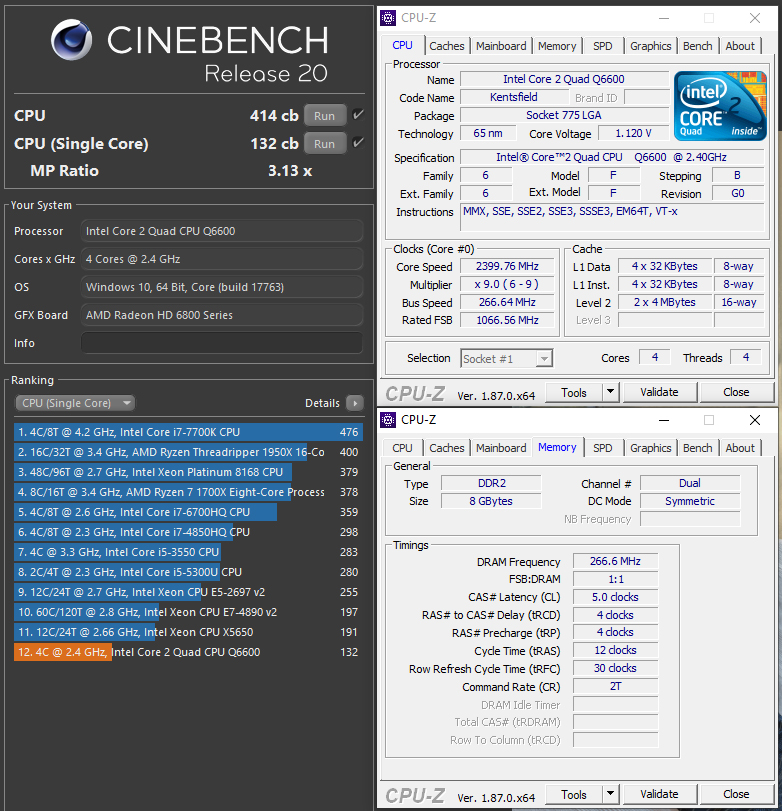The width and height of the screenshot is (782, 811).
Task: Select the Ryzen Threadripper 1950X ranking row
Action: pos(188,452)
